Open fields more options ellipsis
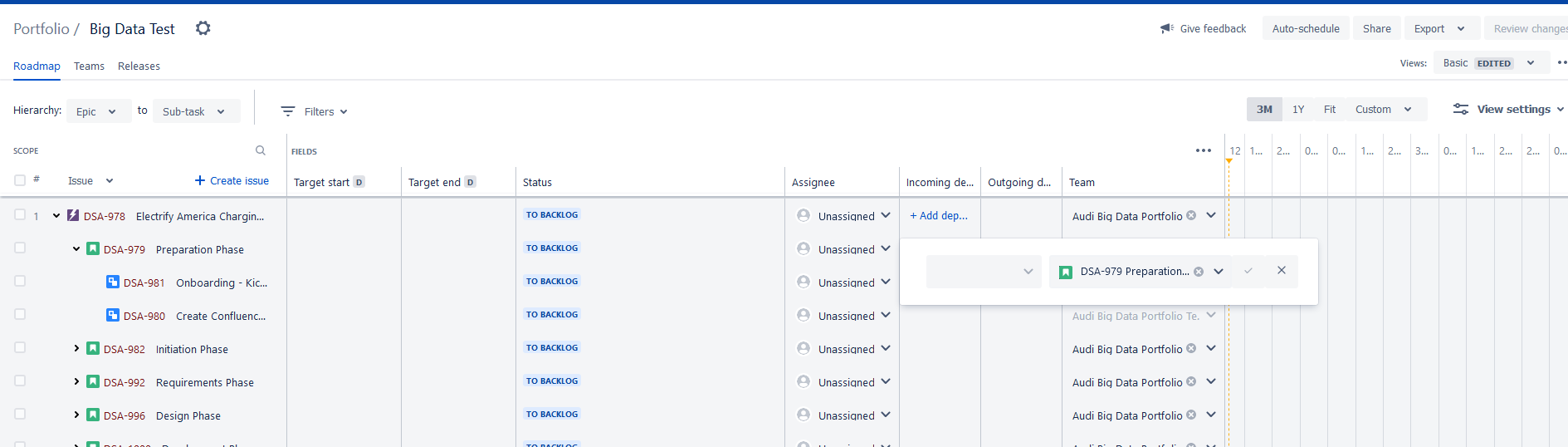1568x447 pixels. coord(1204,150)
